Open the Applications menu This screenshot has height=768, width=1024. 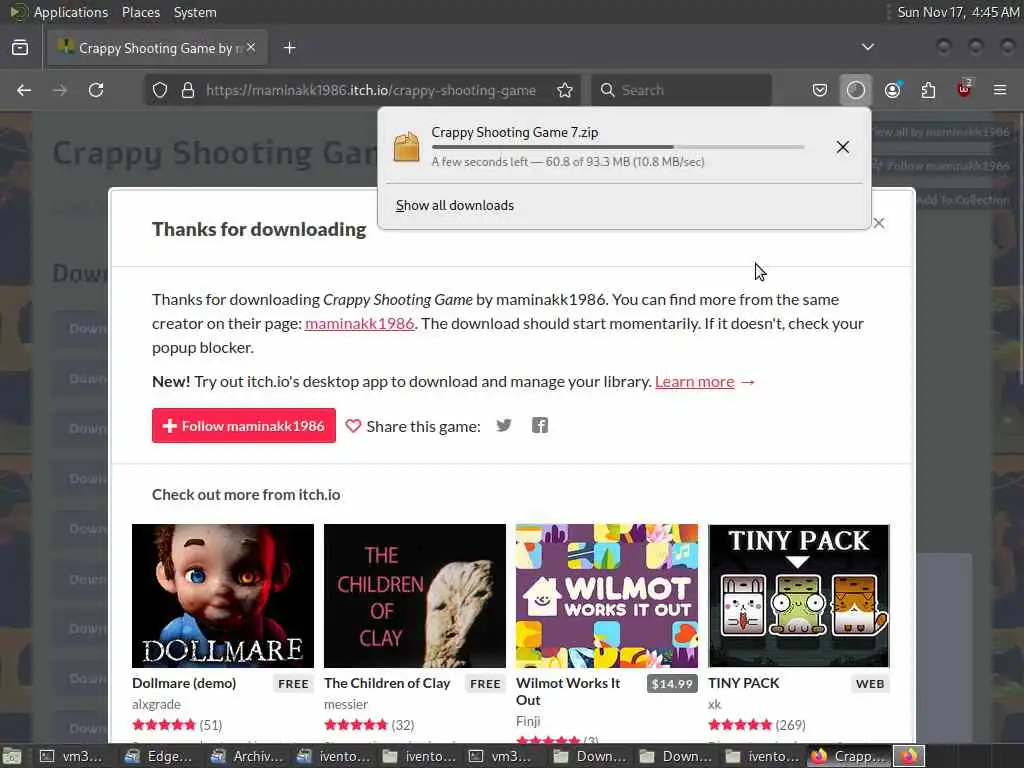point(71,12)
